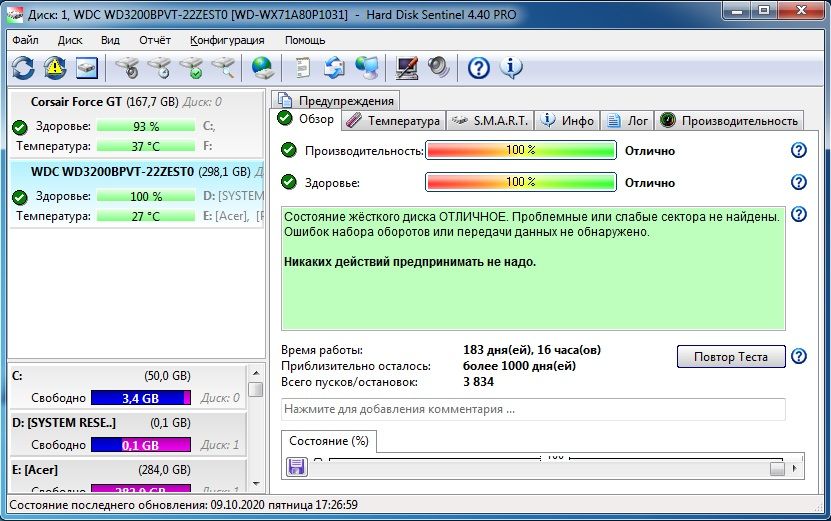Click the graph horizontal scrollbar thumb
This screenshot has width=831, height=521.
777,469
